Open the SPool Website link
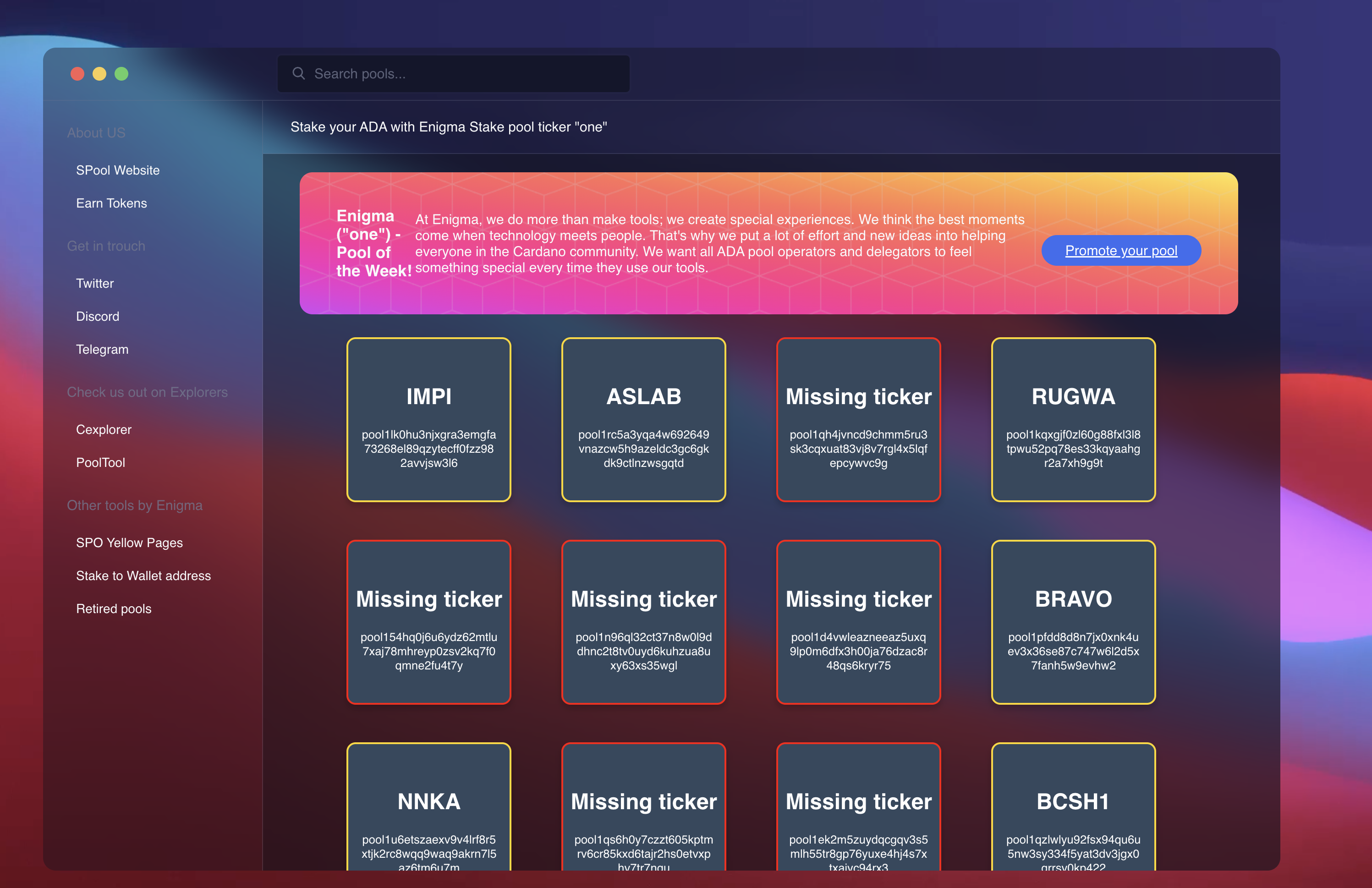This screenshot has width=1372, height=888. point(118,170)
